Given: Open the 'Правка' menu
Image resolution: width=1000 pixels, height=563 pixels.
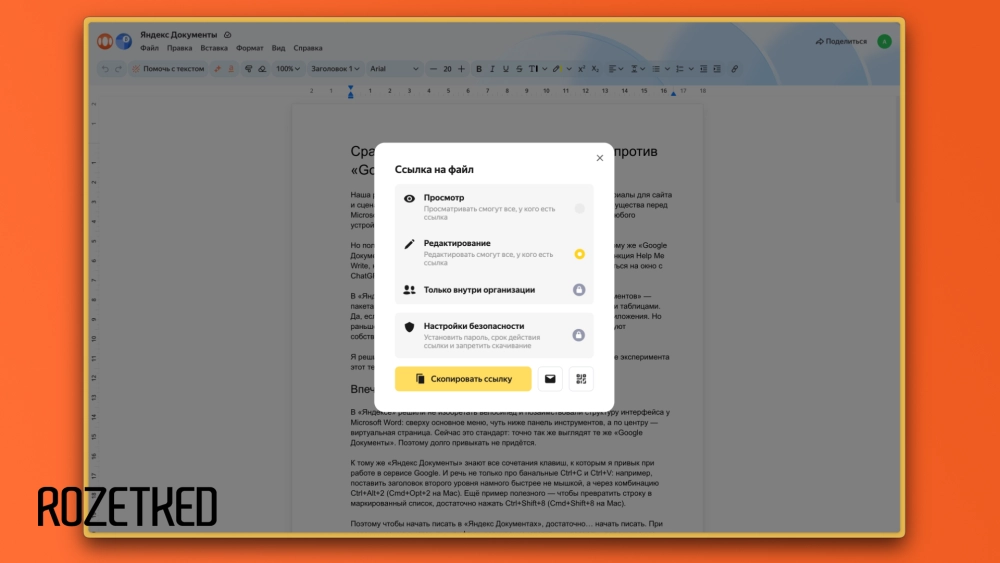Looking at the screenshot, I should (x=179, y=48).
